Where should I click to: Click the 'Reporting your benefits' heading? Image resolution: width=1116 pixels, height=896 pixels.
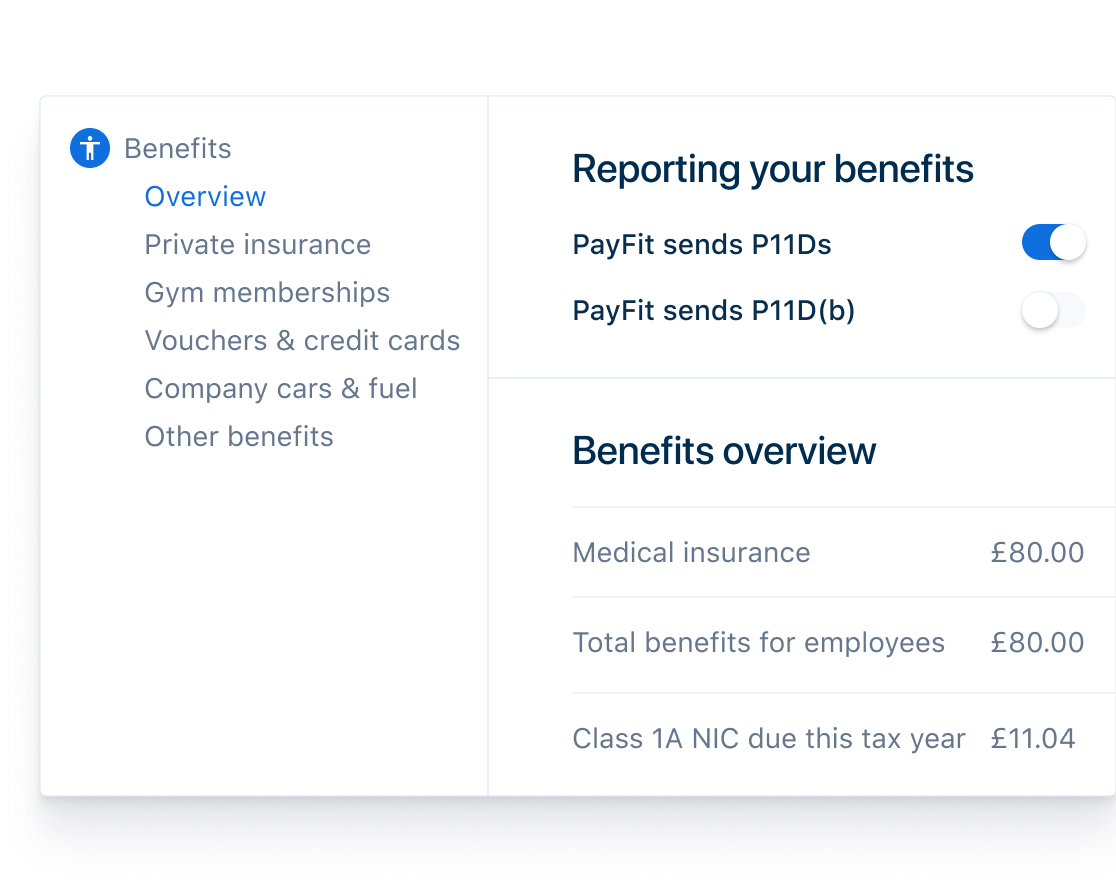click(x=772, y=169)
